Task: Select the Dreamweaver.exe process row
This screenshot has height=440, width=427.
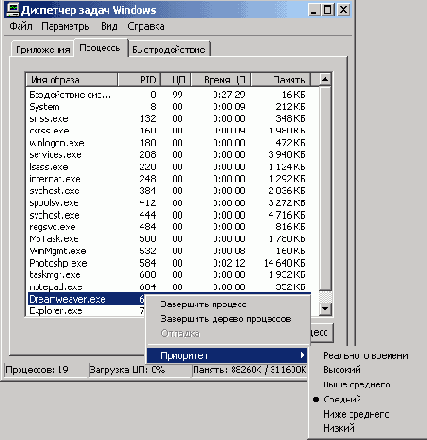Action: click(87, 299)
